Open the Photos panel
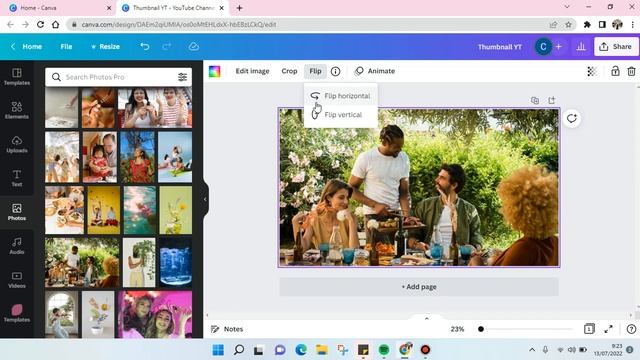Viewport: 640px width, 360px height. [17, 212]
